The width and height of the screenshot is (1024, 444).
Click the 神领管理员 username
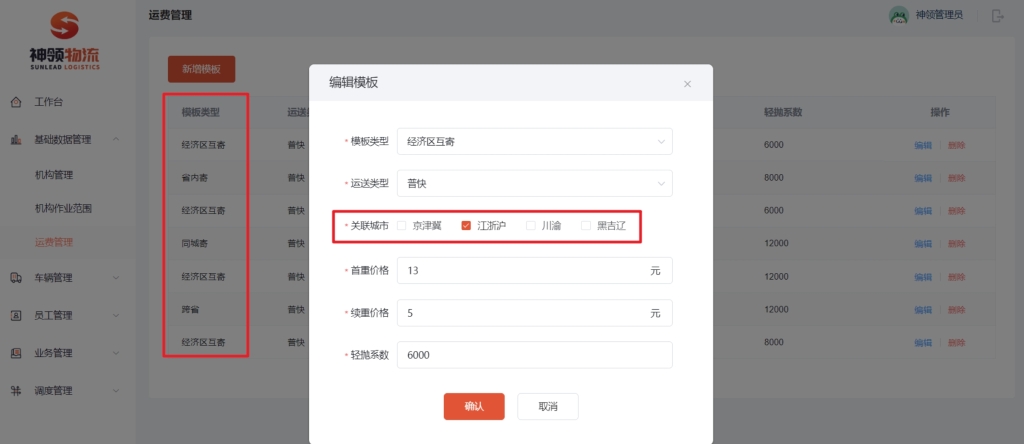coord(939,15)
